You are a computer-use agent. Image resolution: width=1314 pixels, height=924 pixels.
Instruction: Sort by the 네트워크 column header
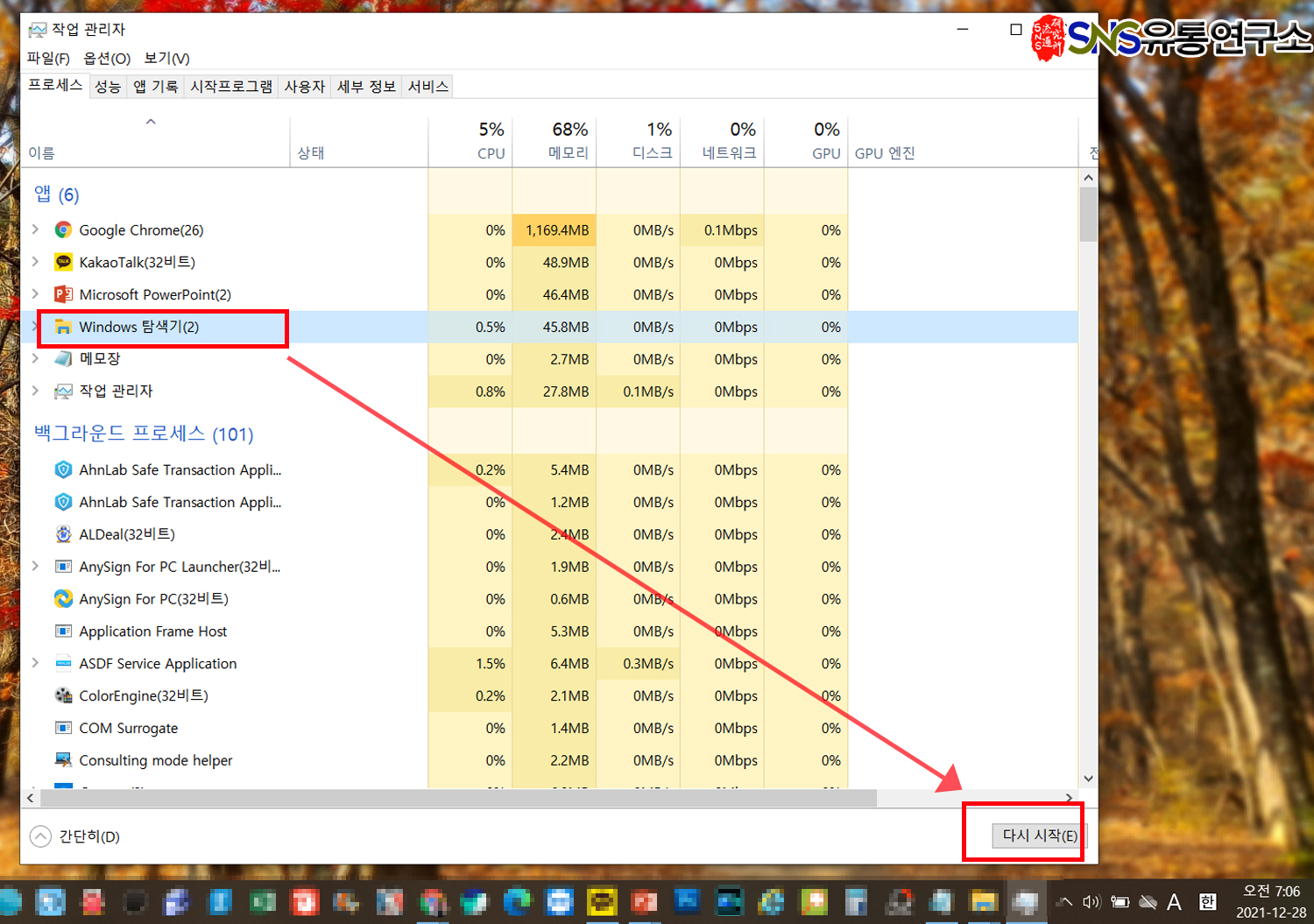pos(723,141)
